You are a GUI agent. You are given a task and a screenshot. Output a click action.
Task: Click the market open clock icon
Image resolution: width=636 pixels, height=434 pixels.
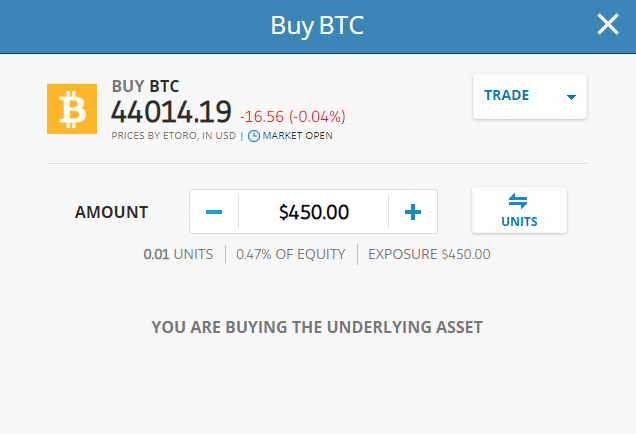[x=254, y=135]
